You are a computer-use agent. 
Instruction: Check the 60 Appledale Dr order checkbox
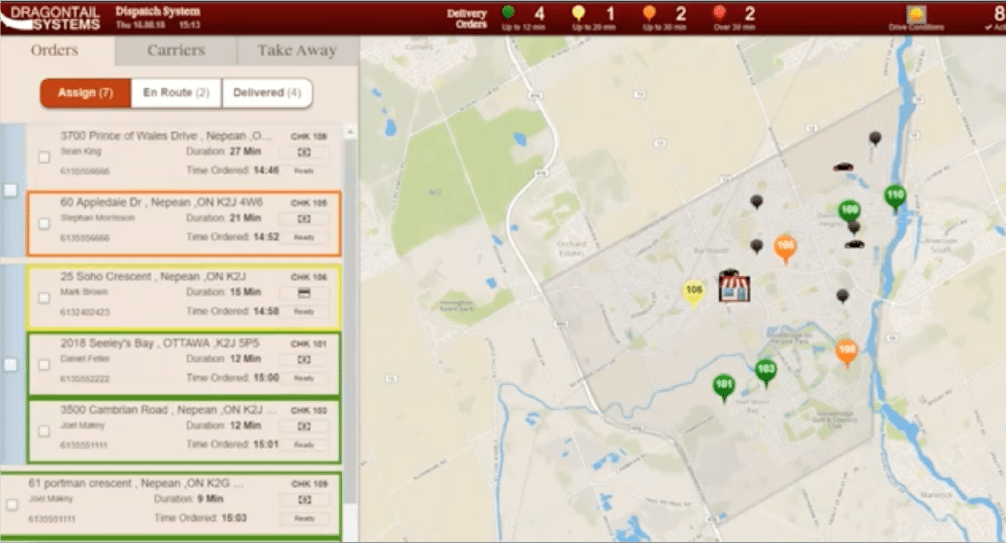coord(44,223)
